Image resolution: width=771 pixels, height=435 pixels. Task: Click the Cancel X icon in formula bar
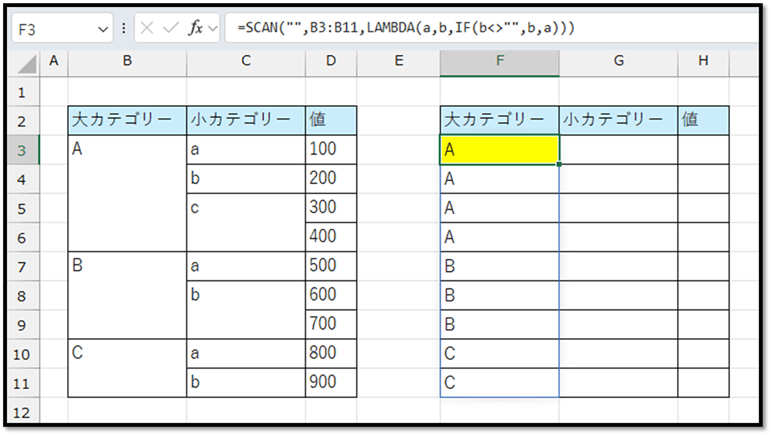147,28
